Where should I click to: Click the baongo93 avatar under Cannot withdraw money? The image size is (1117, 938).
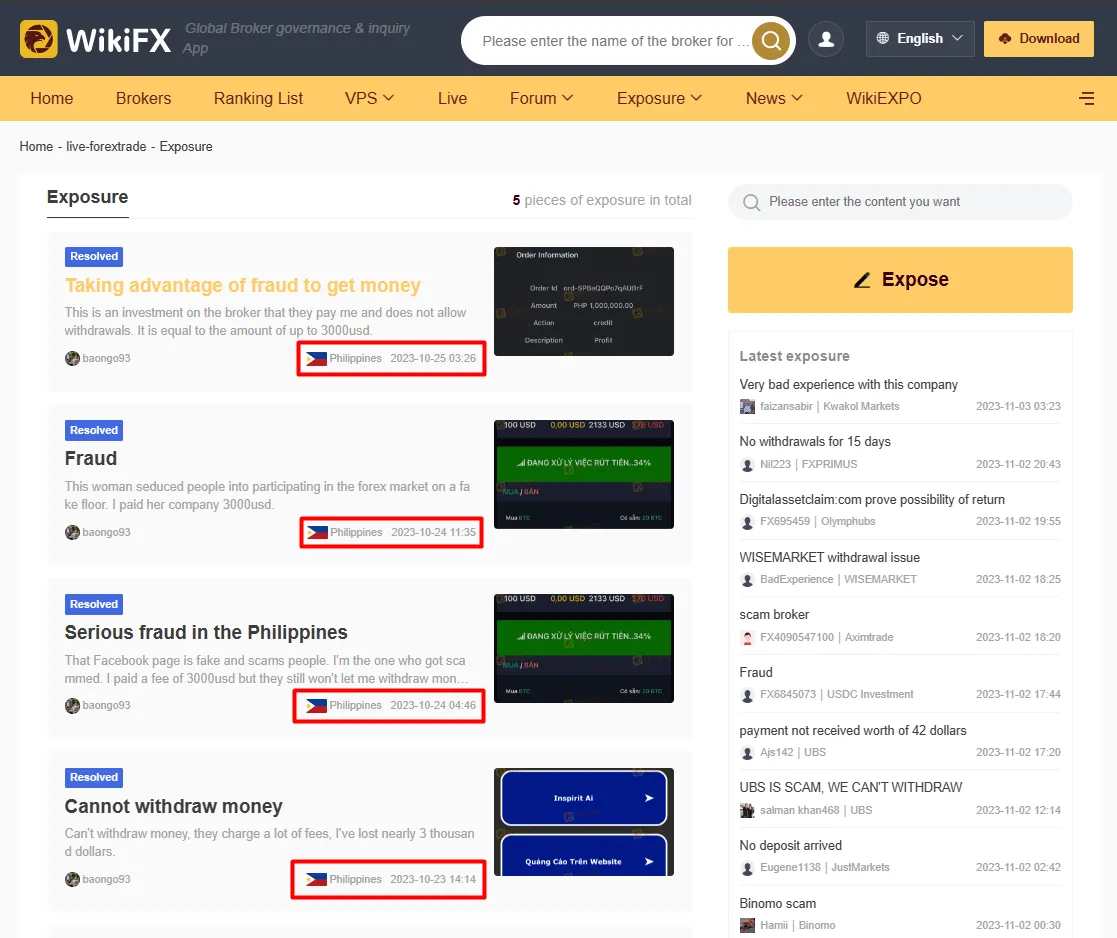click(72, 879)
